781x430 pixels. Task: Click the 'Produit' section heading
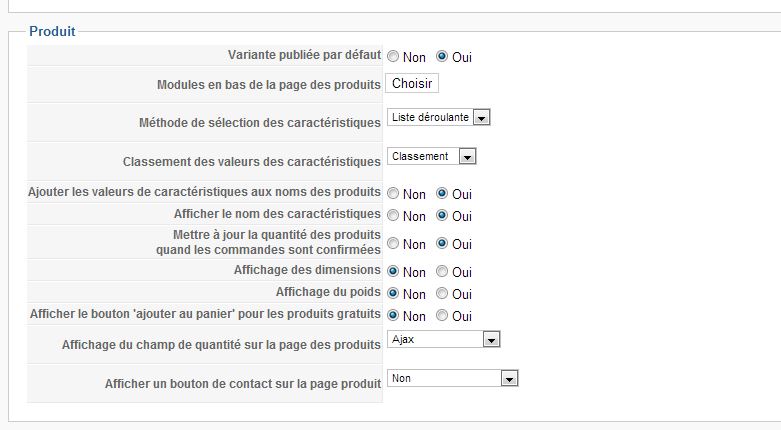[x=52, y=32]
